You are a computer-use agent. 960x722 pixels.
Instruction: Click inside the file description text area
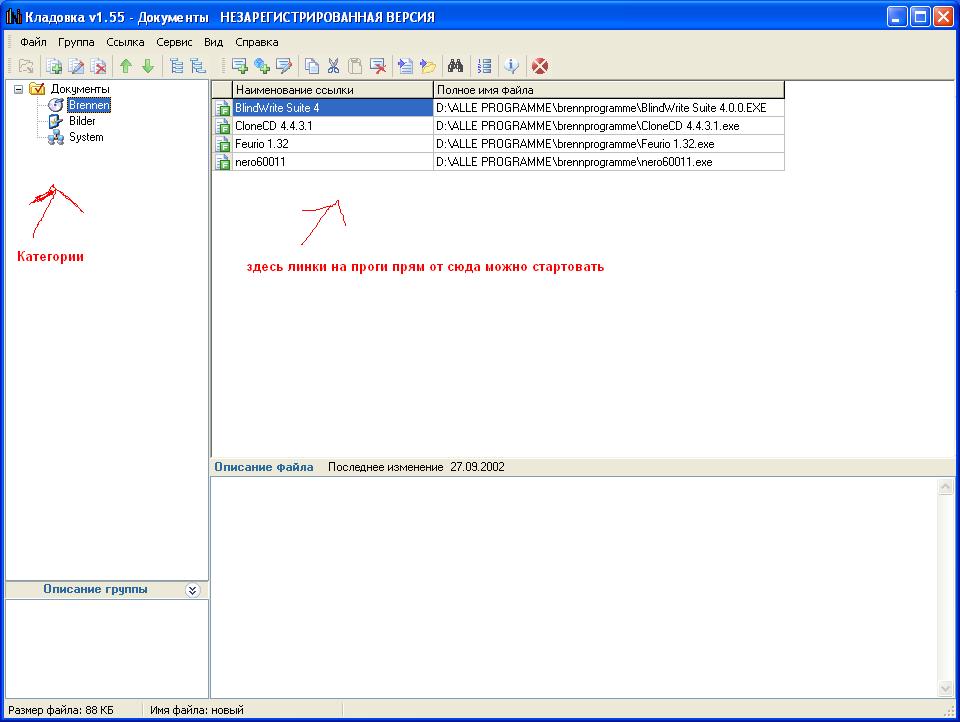pos(574,587)
